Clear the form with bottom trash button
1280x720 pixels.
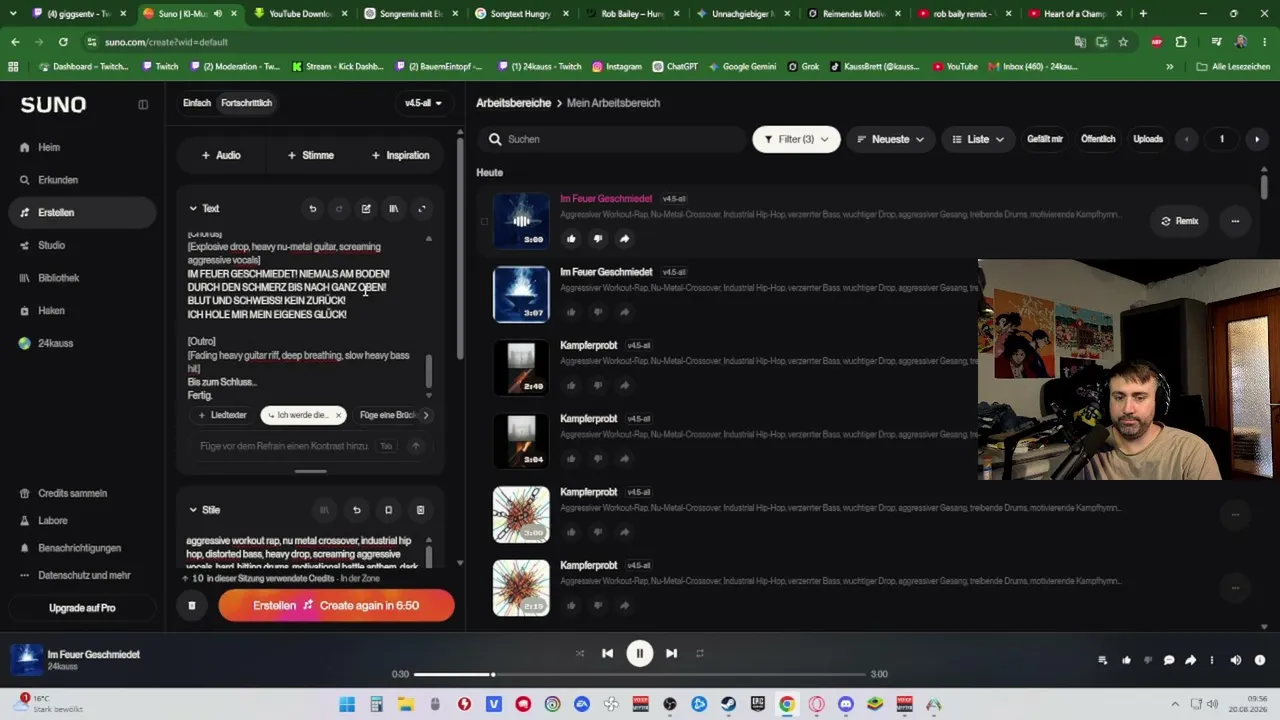pyautogui.click(x=192, y=605)
